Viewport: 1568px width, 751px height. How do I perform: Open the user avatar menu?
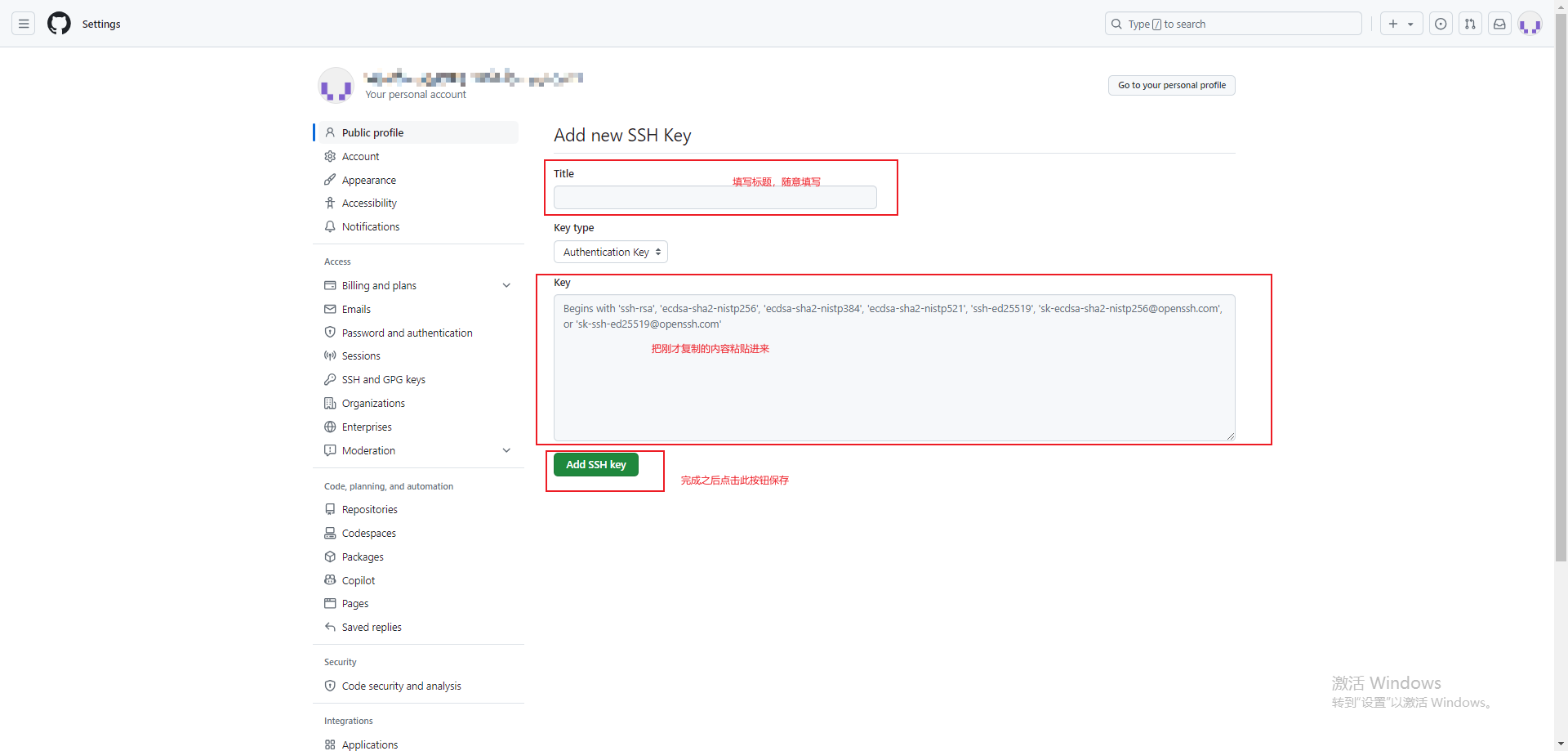pyautogui.click(x=1530, y=24)
